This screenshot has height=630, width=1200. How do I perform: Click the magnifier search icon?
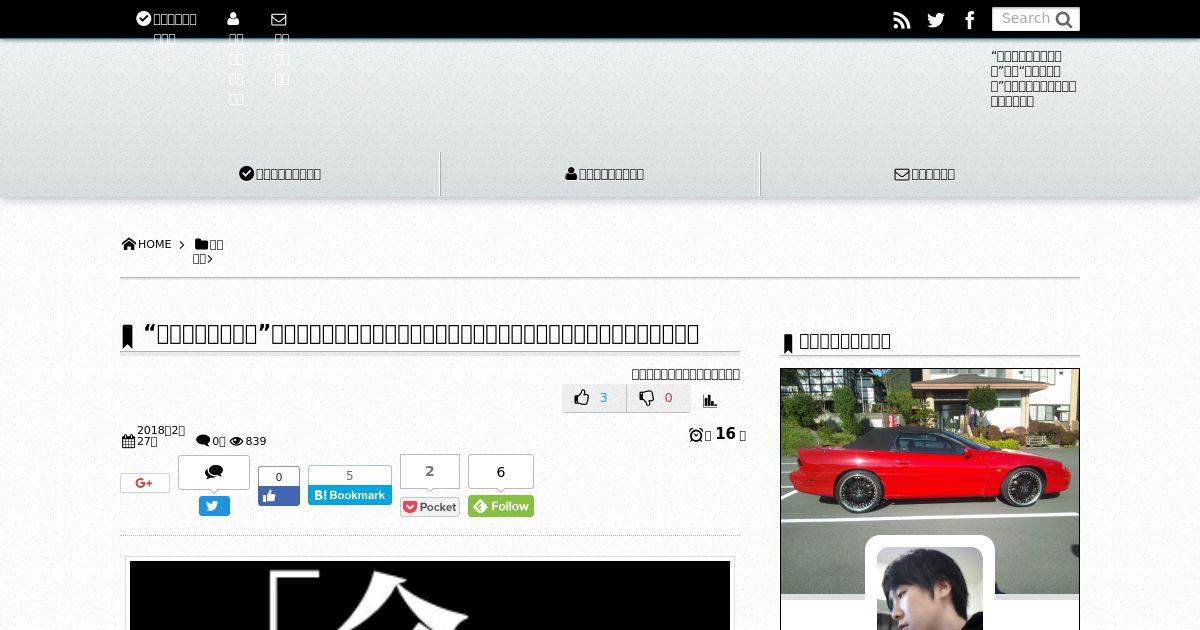1064,19
